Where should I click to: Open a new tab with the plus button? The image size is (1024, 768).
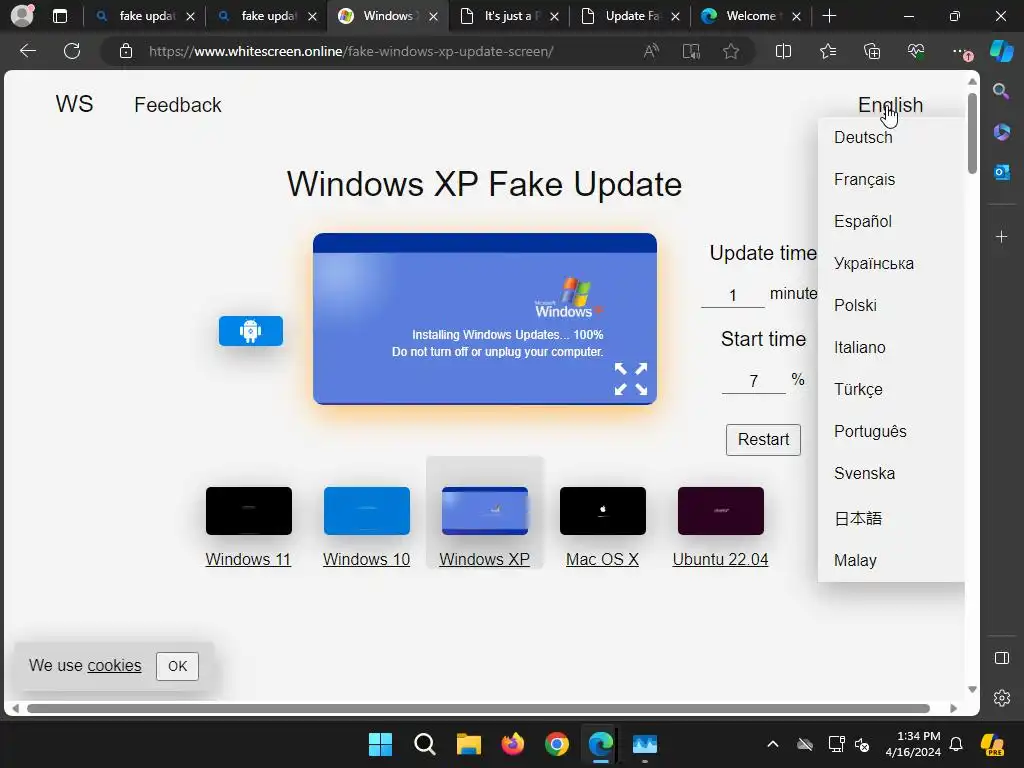[829, 16]
